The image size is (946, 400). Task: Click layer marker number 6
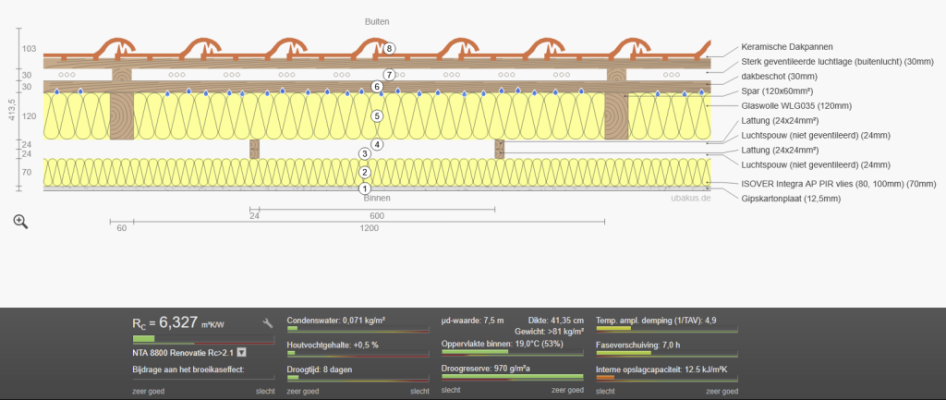click(377, 87)
